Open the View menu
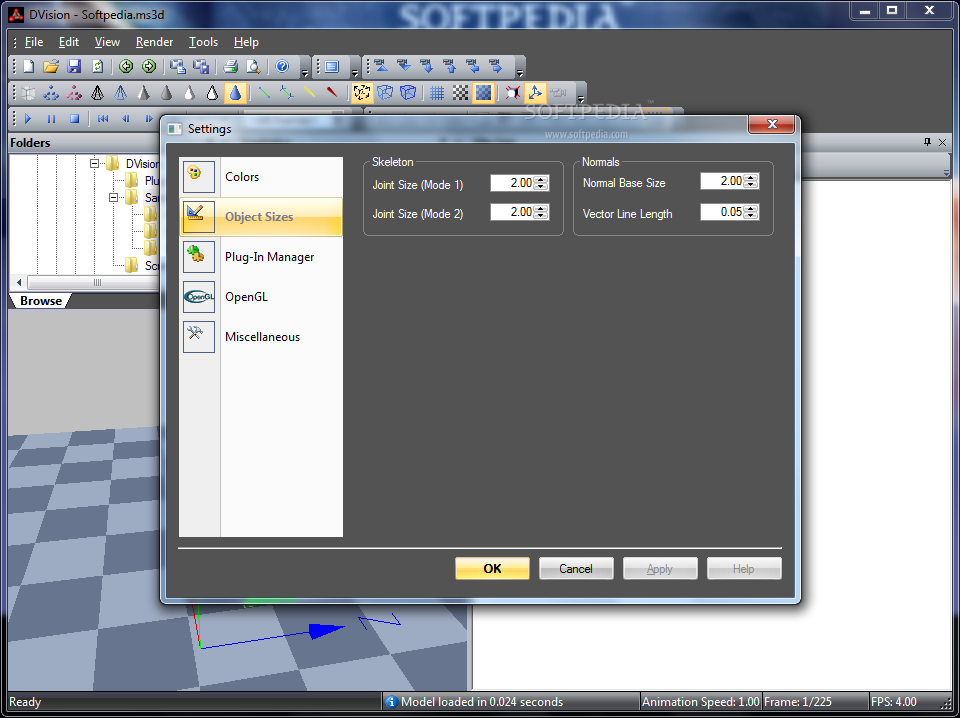This screenshot has height=718, width=960. coord(107,42)
